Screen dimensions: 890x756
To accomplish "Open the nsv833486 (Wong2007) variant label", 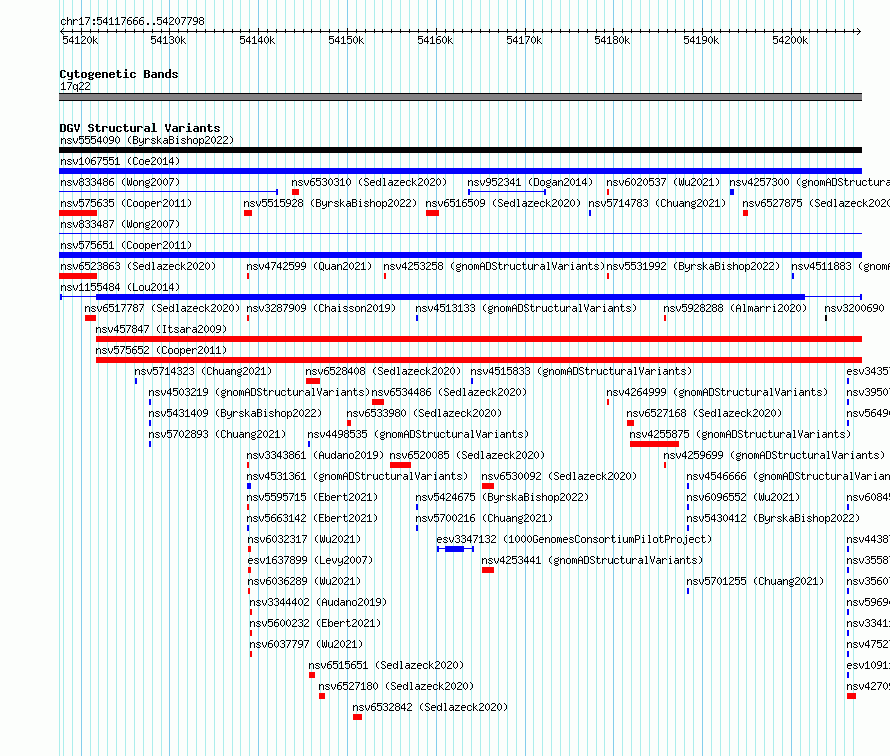I will pos(120,182).
